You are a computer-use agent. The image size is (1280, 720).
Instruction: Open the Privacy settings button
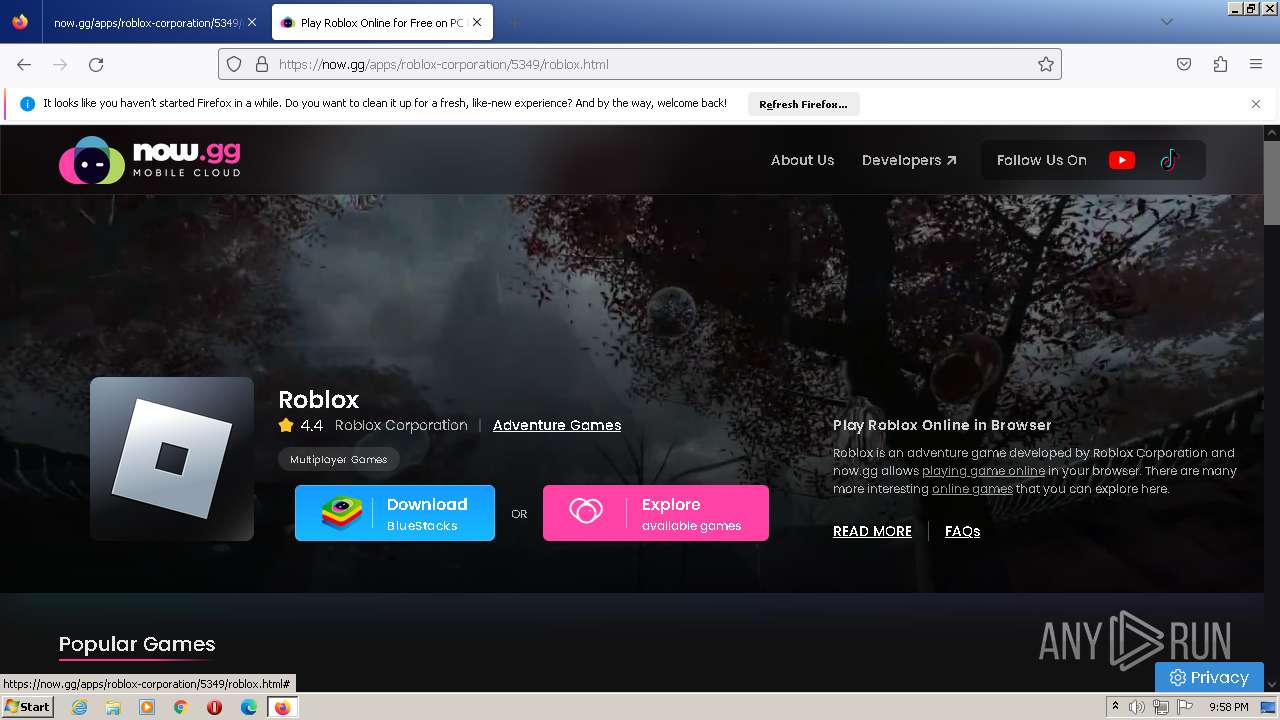(1209, 677)
